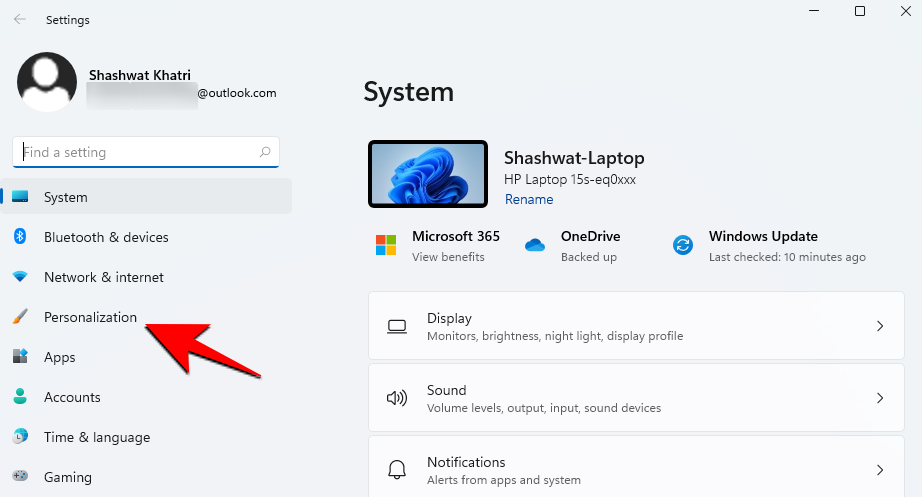Click the user profile avatar picture
Viewport: 922px width, 497px height.
tap(47, 81)
